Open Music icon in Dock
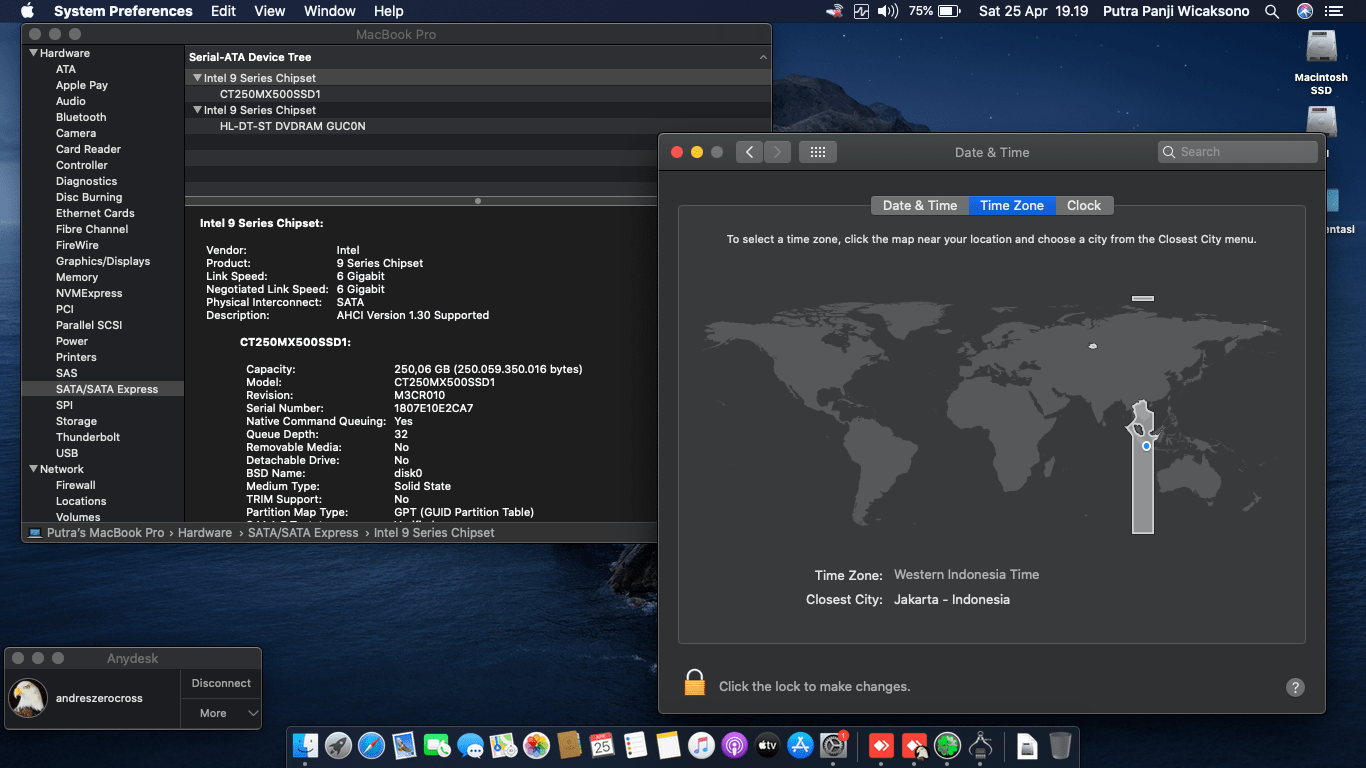This screenshot has height=768, width=1366. click(701, 745)
